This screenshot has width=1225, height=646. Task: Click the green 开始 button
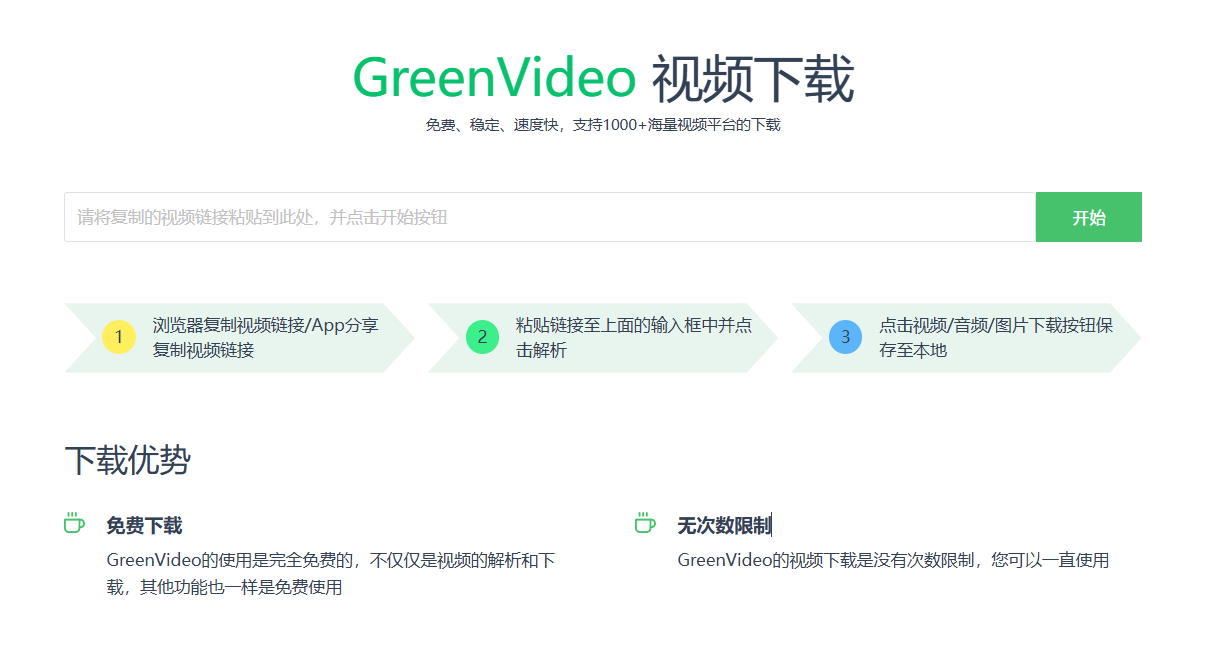click(x=1088, y=216)
